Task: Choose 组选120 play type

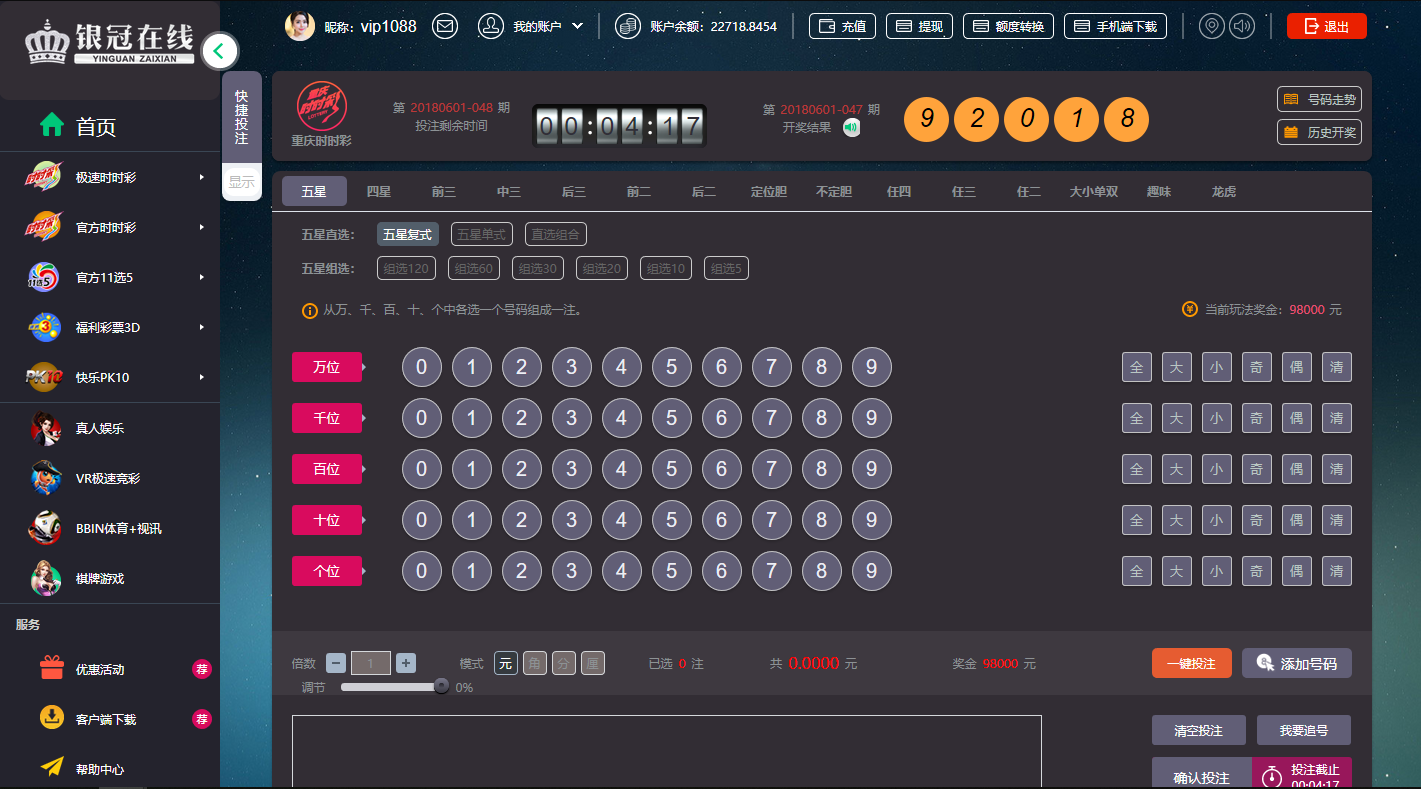Action: (x=403, y=268)
